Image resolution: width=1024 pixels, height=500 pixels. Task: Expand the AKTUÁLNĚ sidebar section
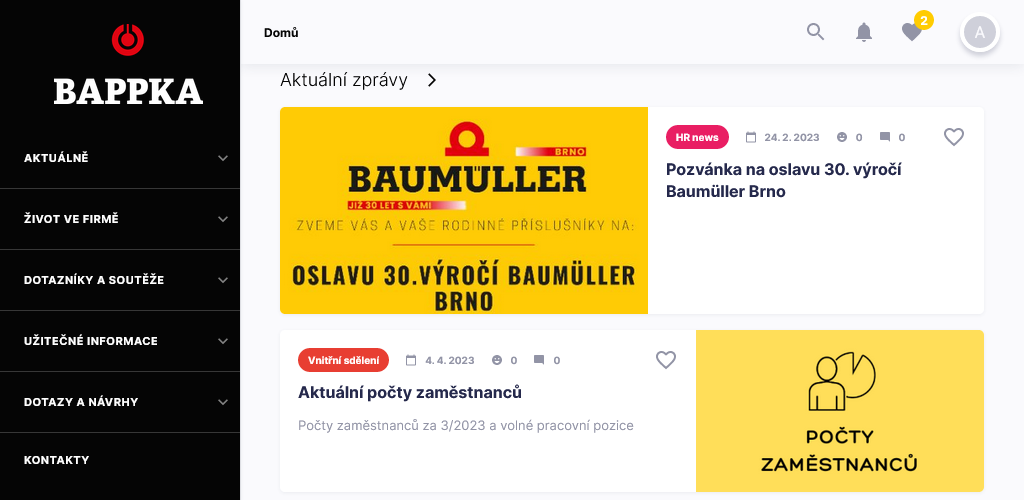coord(120,158)
